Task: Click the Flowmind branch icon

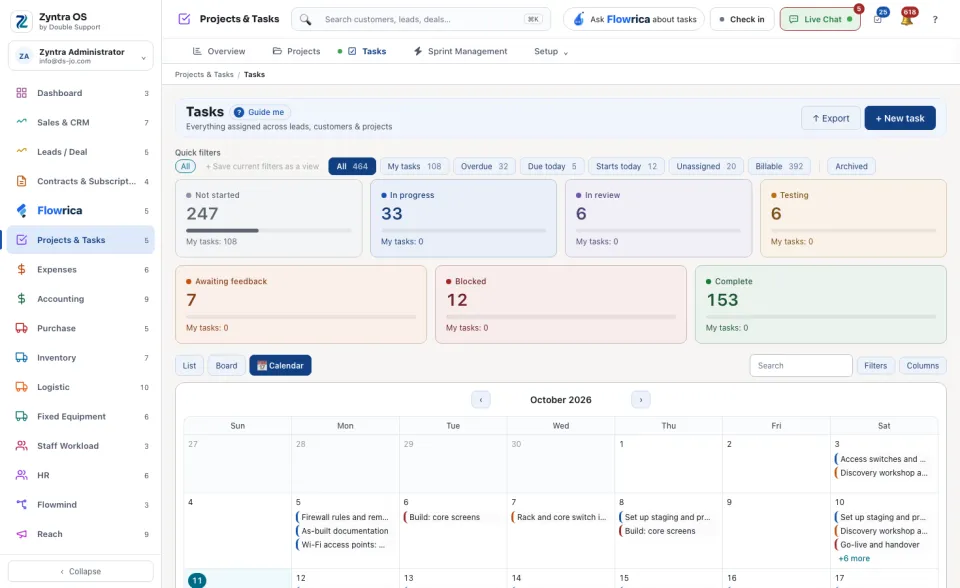Action: [x=21, y=505]
